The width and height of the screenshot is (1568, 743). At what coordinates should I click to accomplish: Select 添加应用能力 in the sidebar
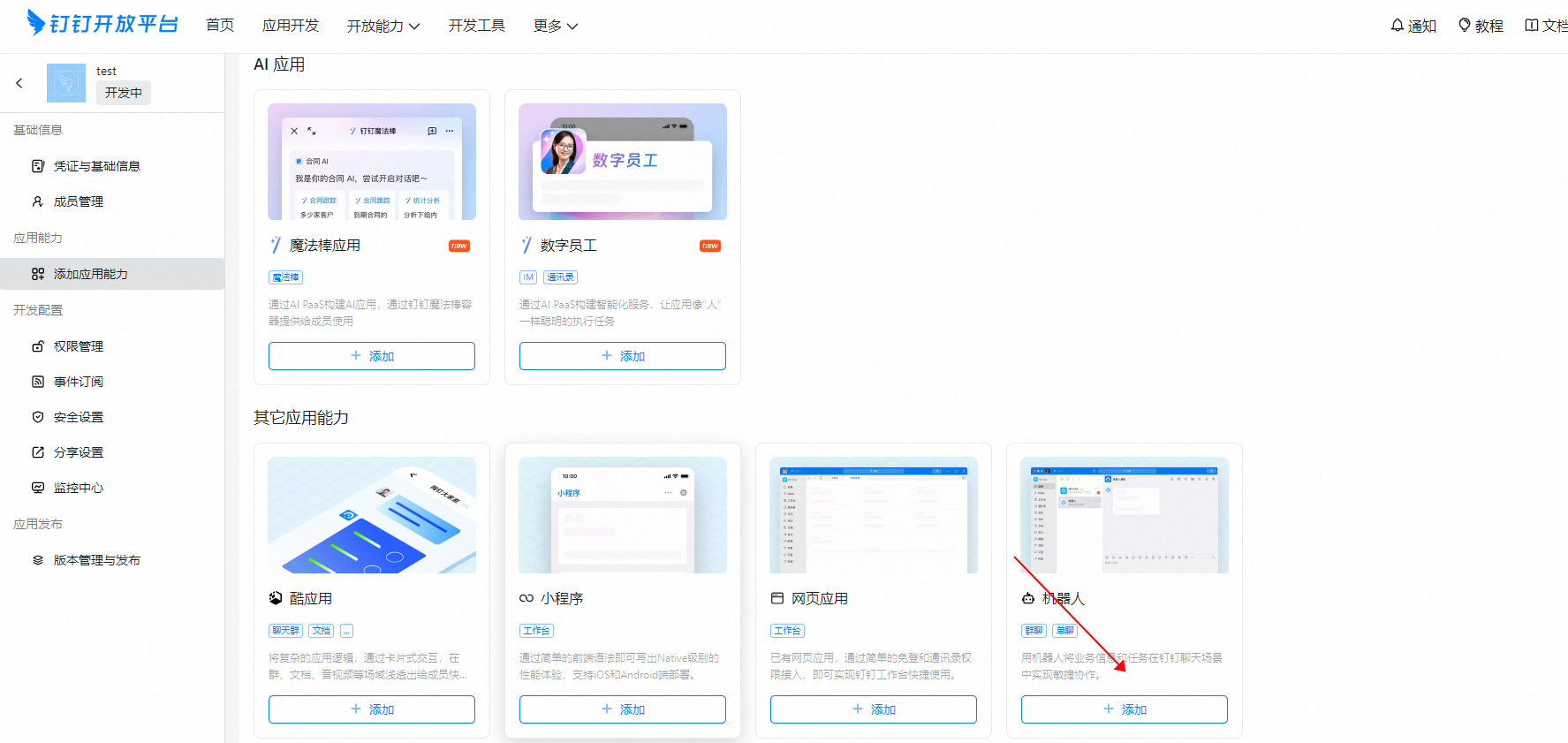(x=112, y=274)
